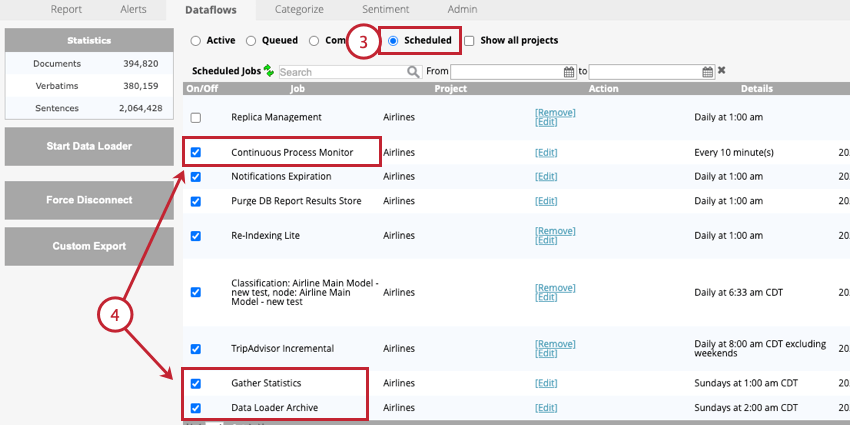This screenshot has width=850, height=425.
Task: Click Edit link for Continuous Process Monitor
Action: (x=546, y=153)
